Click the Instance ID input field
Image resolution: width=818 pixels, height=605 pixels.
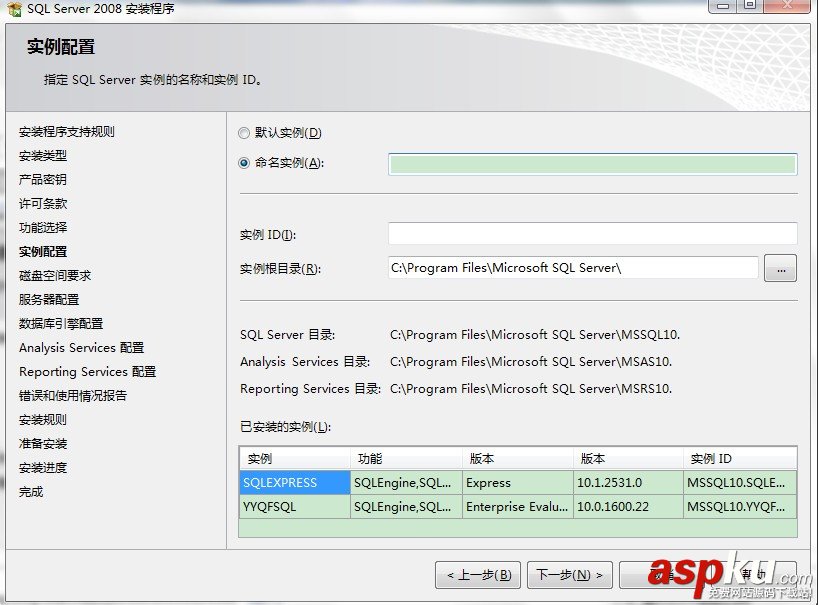(593, 234)
